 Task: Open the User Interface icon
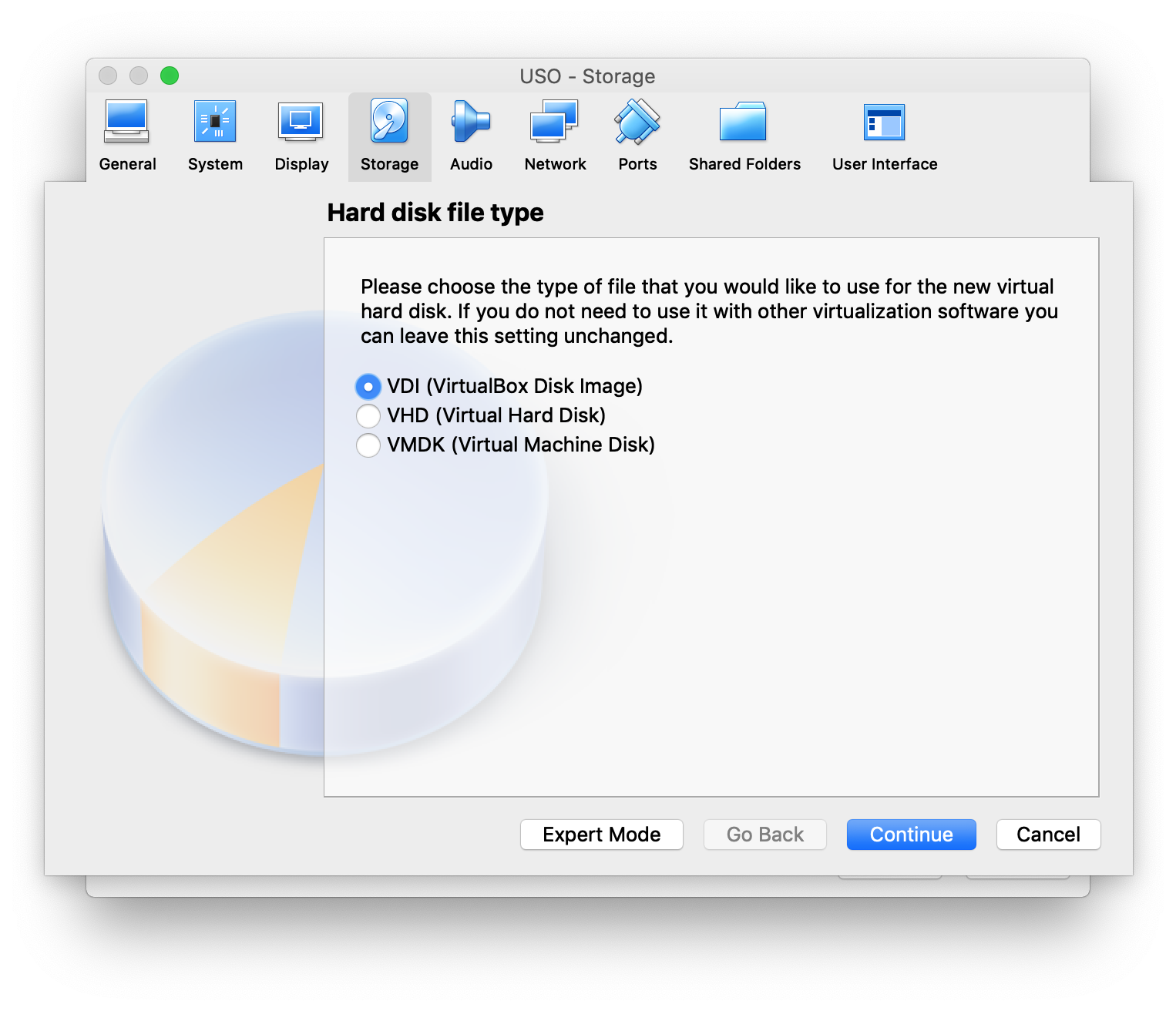884,122
